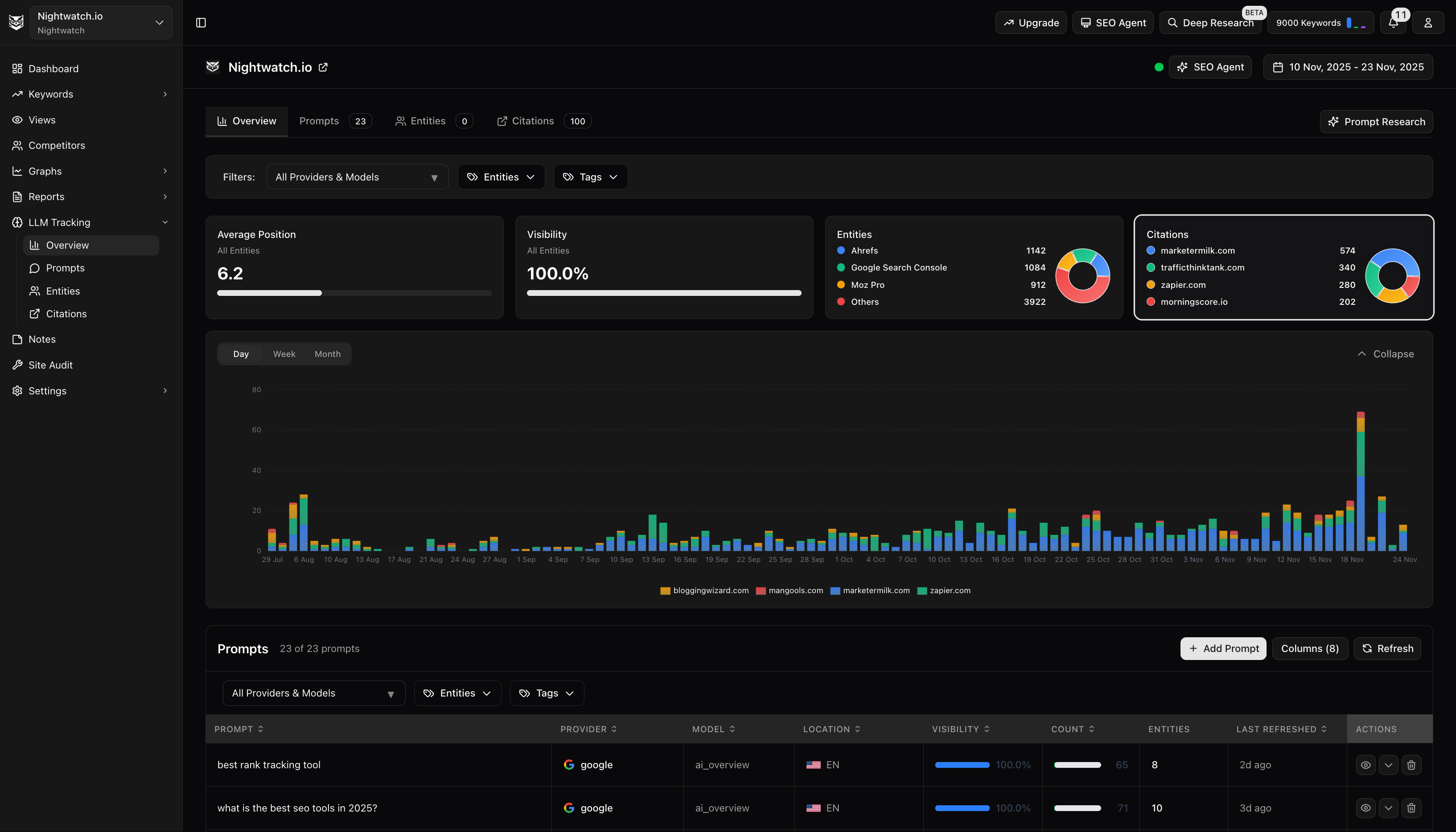Open SEO Agent in the top bar
The height and width of the screenshot is (832, 1456).
coord(1112,23)
